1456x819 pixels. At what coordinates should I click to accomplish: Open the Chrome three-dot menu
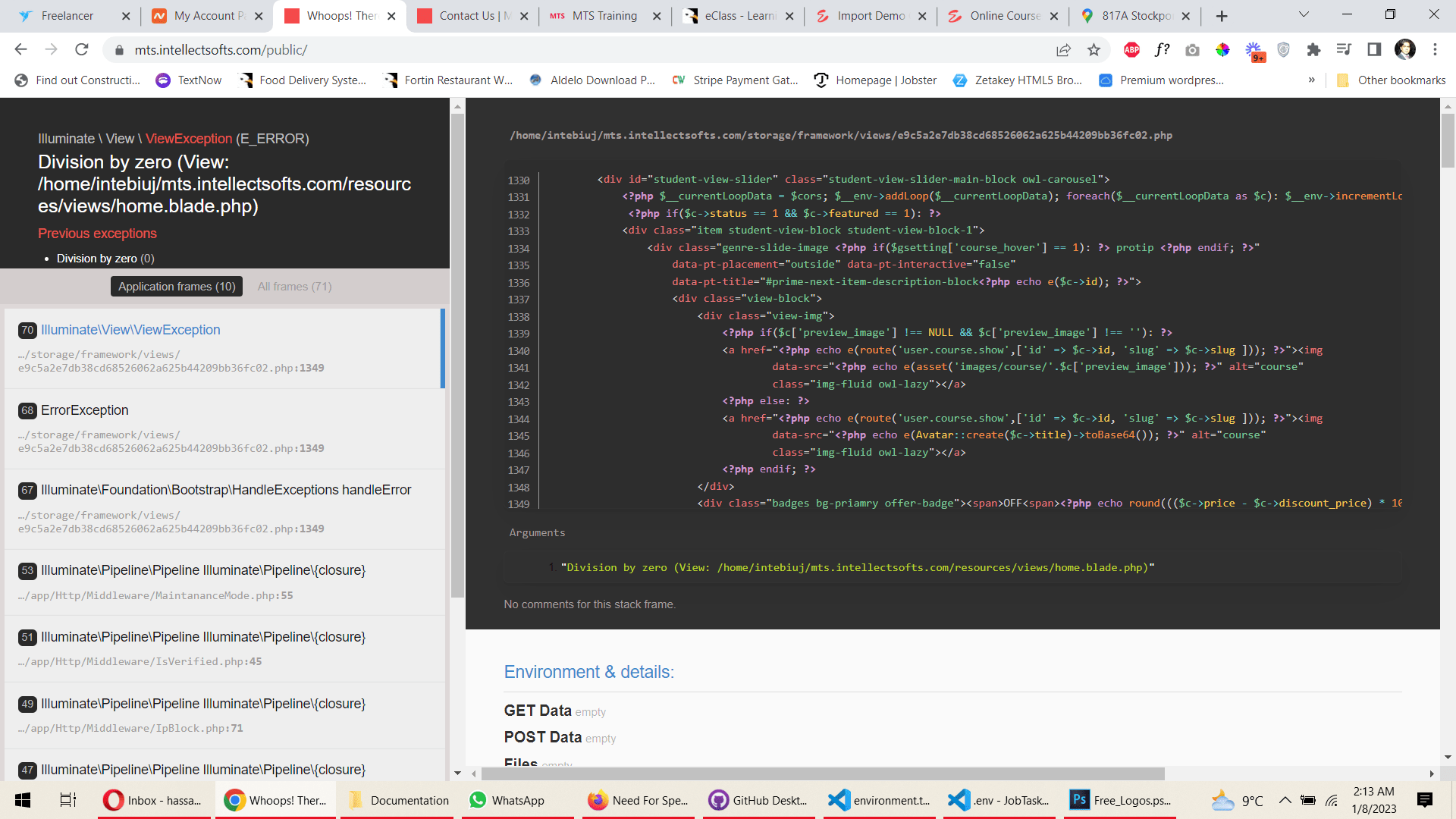1435,50
